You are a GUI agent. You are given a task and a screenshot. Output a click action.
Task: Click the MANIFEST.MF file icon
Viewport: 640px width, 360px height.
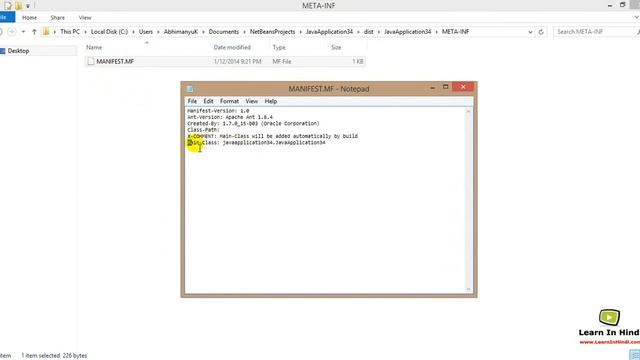click(91, 61)
